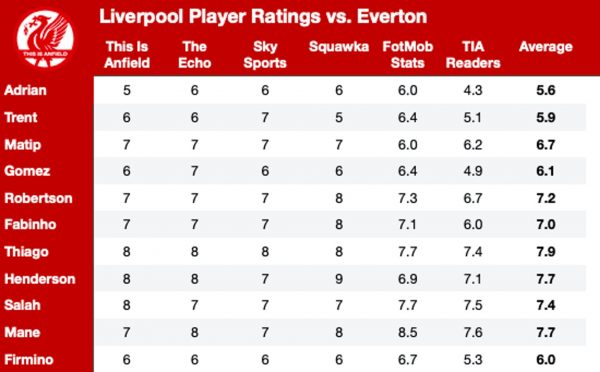Image resolution: width=600 pixels, height=372 pixels.
Task: Select Thiago's average rating 7.9
Action: (x=546, y=252)
